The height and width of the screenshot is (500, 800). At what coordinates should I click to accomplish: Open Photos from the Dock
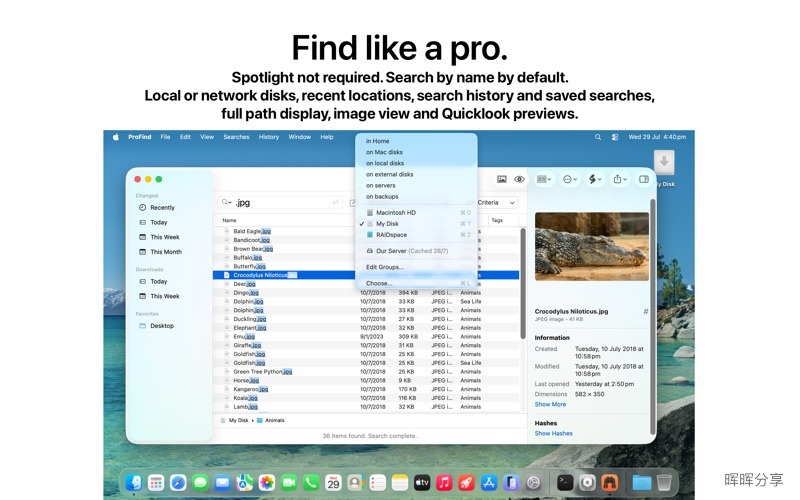coord(266,482)
